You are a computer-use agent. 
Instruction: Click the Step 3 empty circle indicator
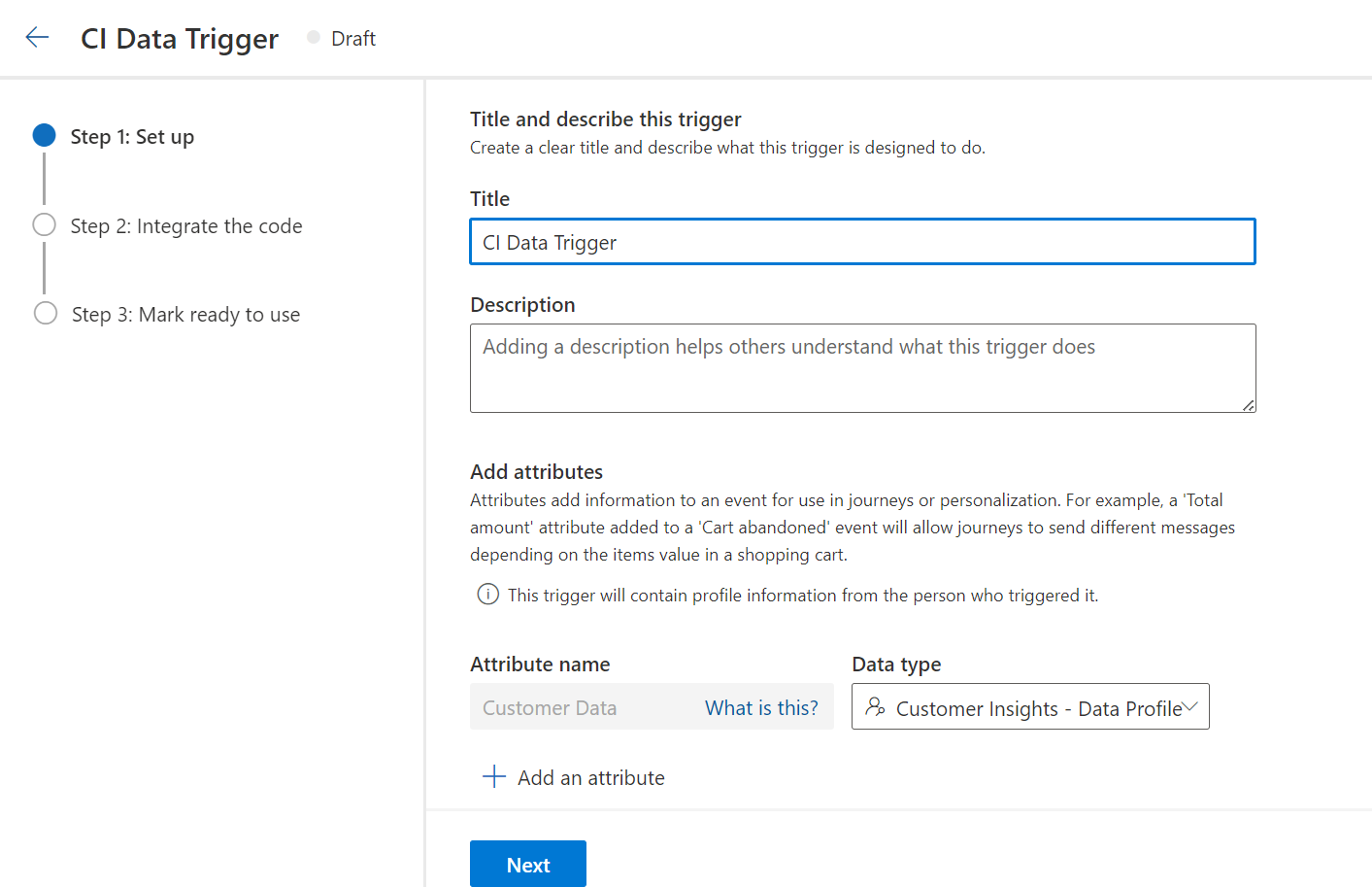[x=44, y=313]
